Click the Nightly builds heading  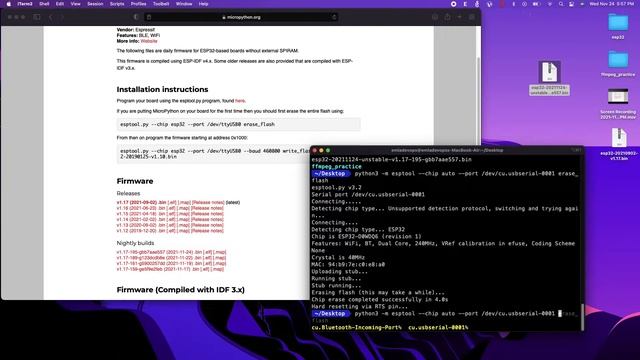coord(135,243)
